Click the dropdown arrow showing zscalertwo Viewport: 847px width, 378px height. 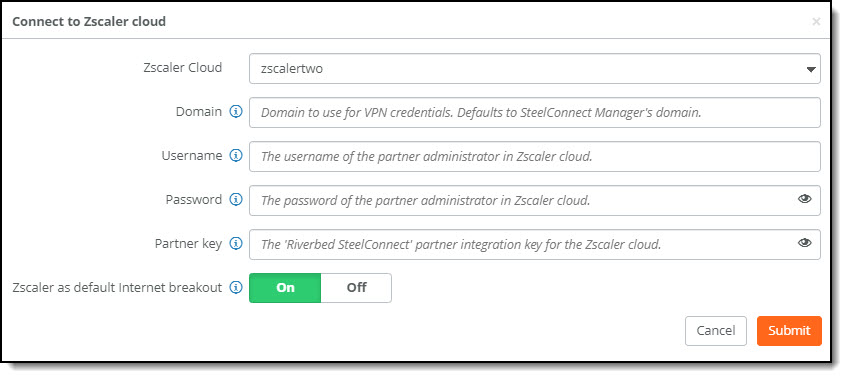810,69
